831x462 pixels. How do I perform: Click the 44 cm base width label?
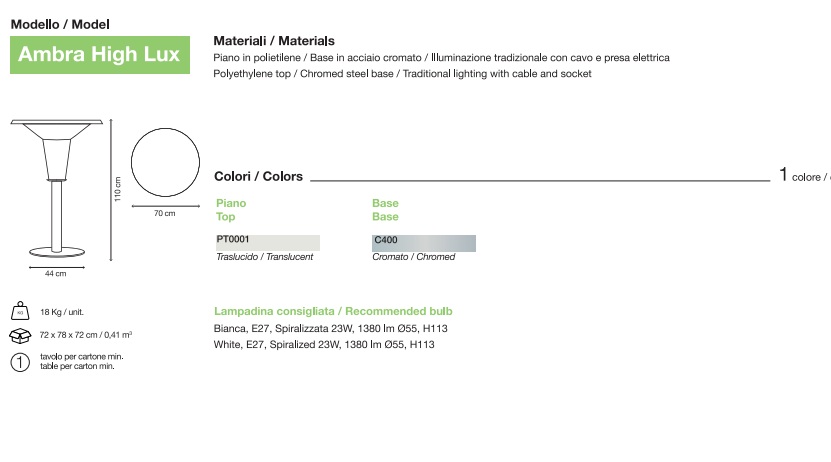[55, 273]
